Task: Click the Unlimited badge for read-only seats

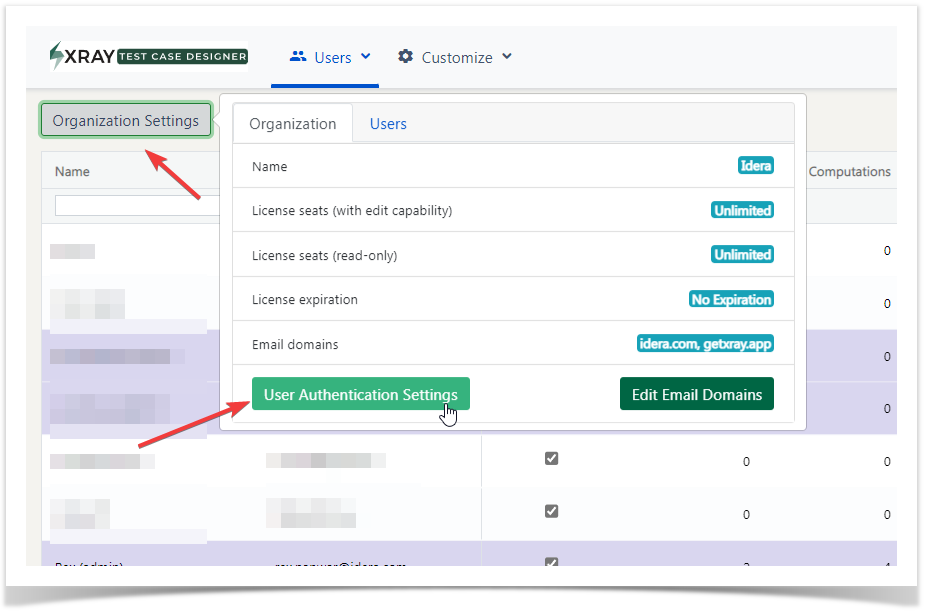Action: click(x=743, y=255)
